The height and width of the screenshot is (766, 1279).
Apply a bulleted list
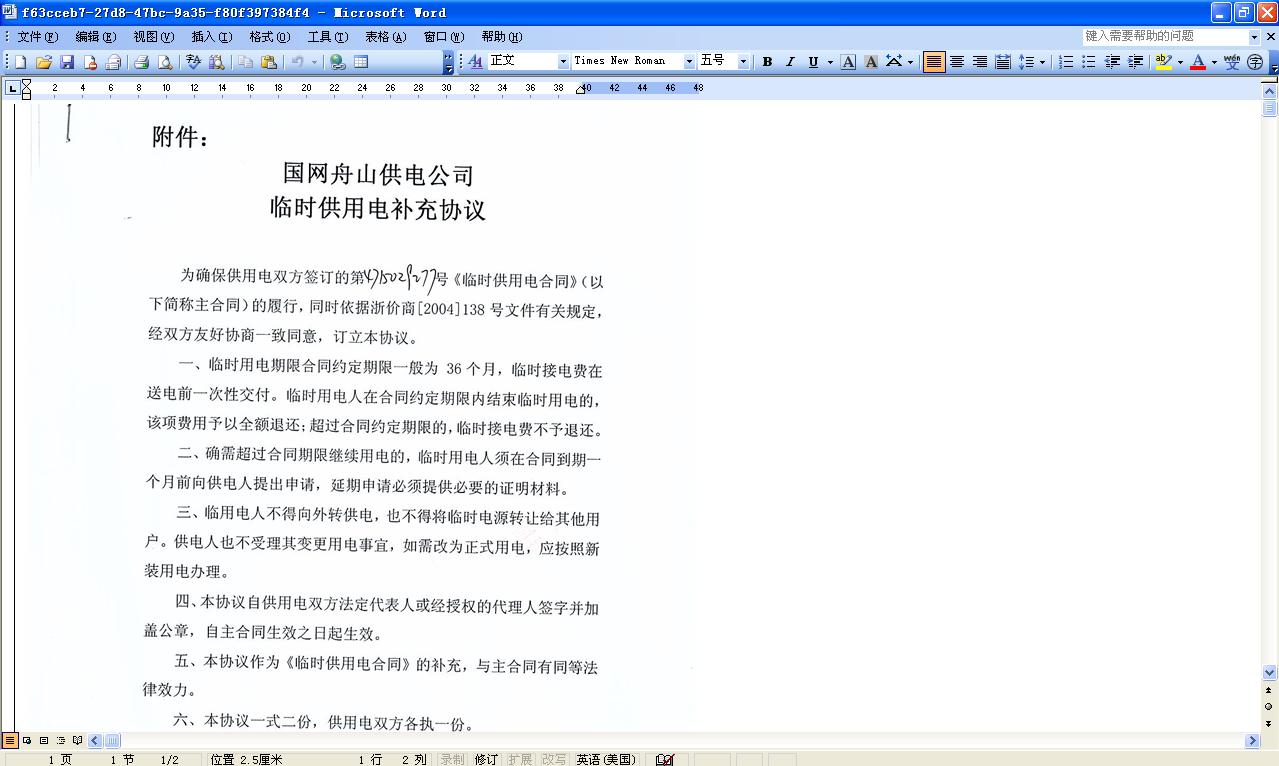[x=1089, y=62]
